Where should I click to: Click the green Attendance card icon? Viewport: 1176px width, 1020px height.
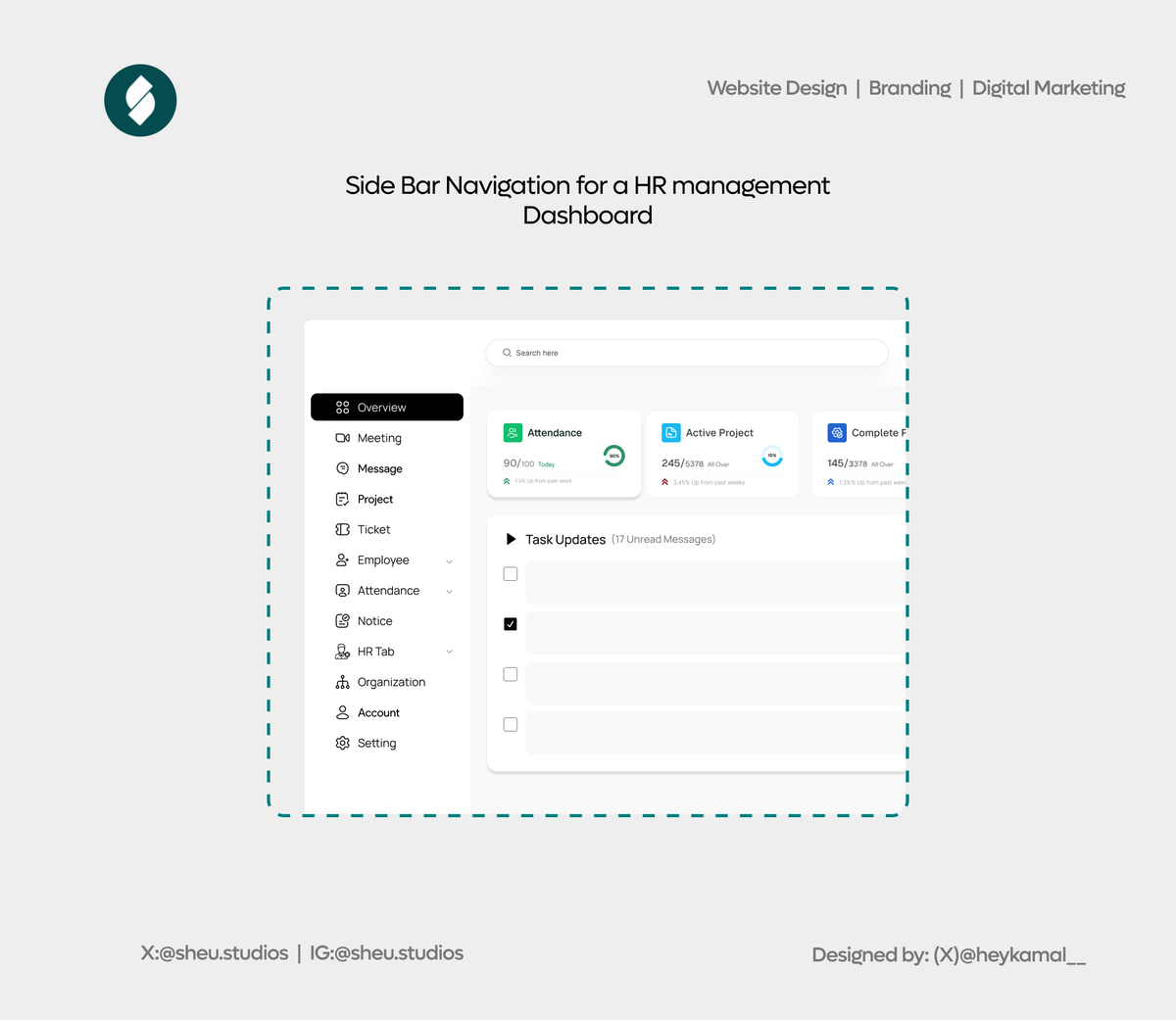click(x=512, y=432)
